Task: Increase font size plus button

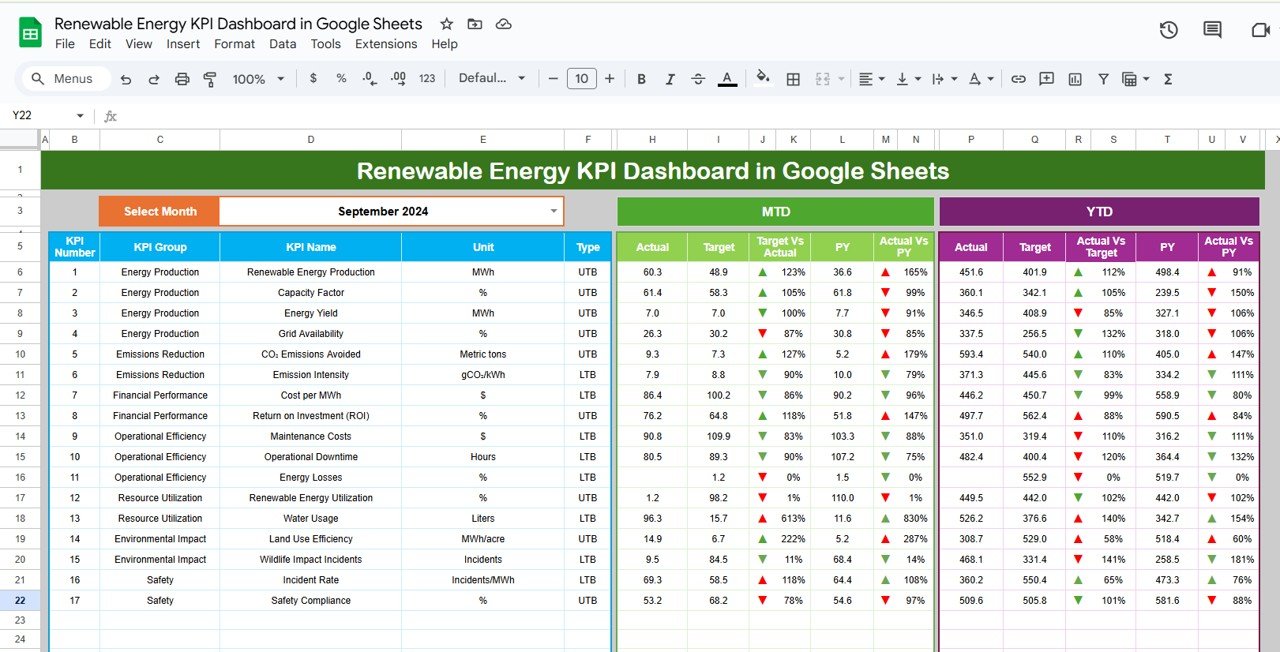Action: (x=609, y=79)
